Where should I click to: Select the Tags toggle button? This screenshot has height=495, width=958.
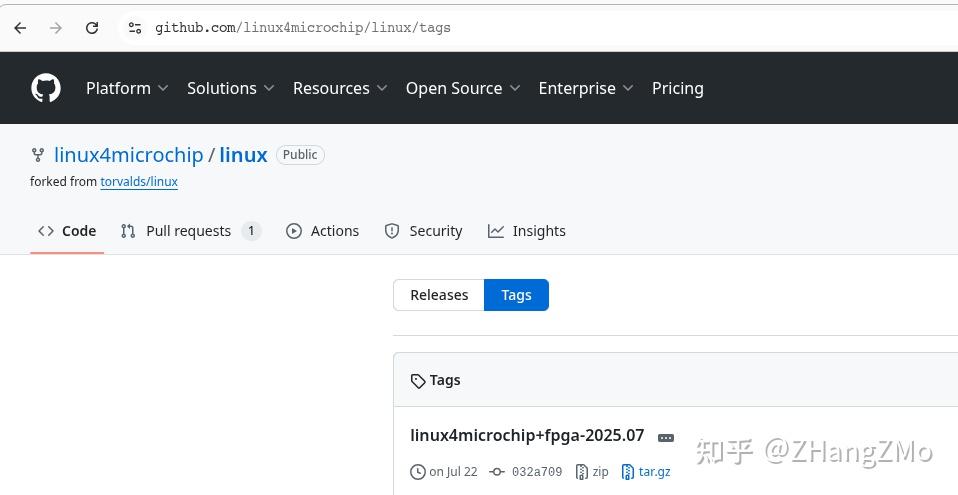516,295
